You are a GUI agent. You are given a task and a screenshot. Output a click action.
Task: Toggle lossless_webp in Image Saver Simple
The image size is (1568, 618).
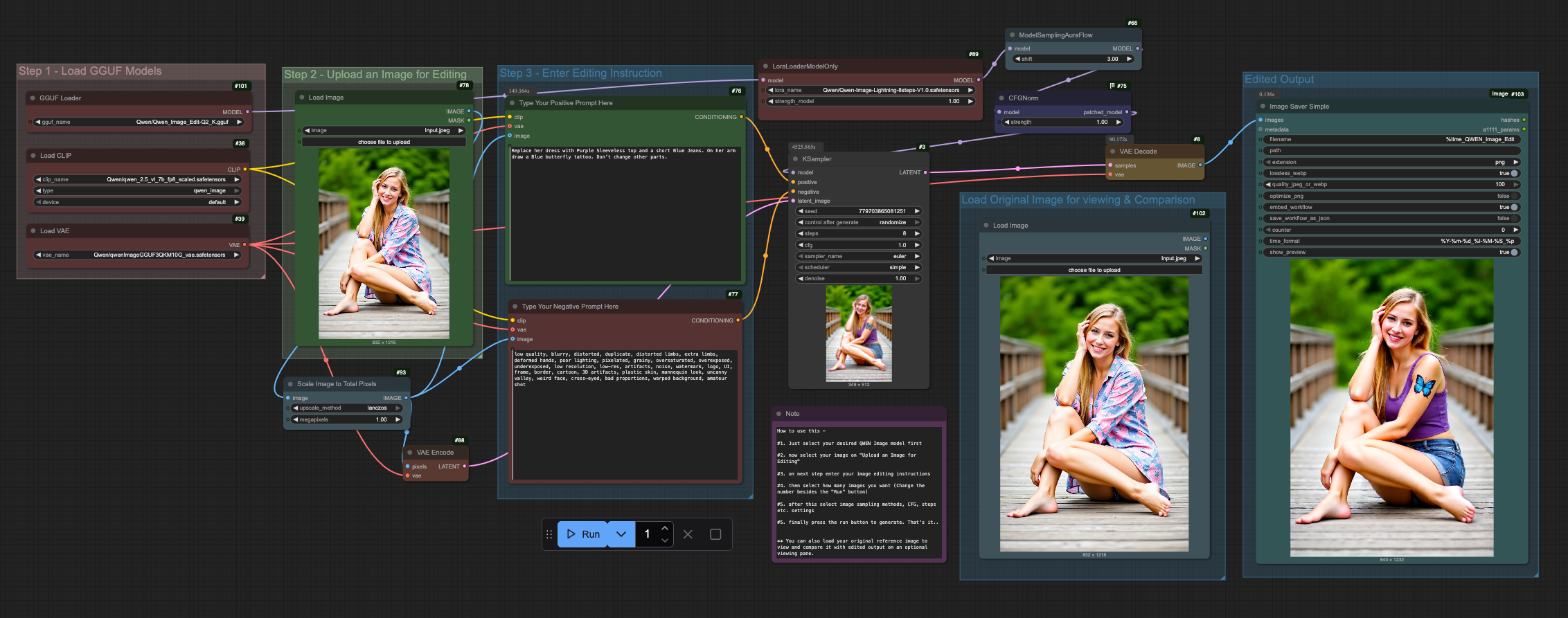coord(1514,174)
